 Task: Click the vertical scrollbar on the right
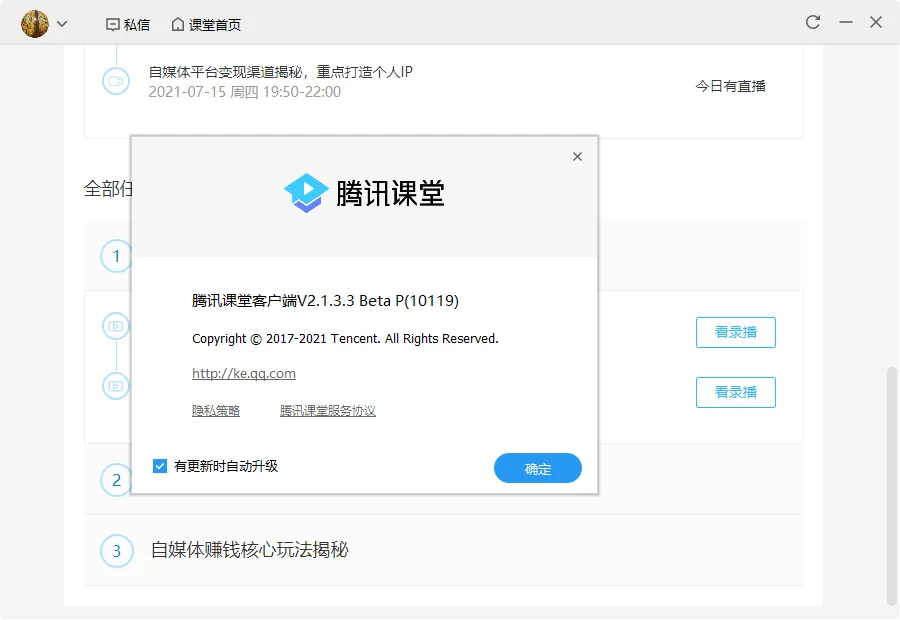tap(891, 485)
